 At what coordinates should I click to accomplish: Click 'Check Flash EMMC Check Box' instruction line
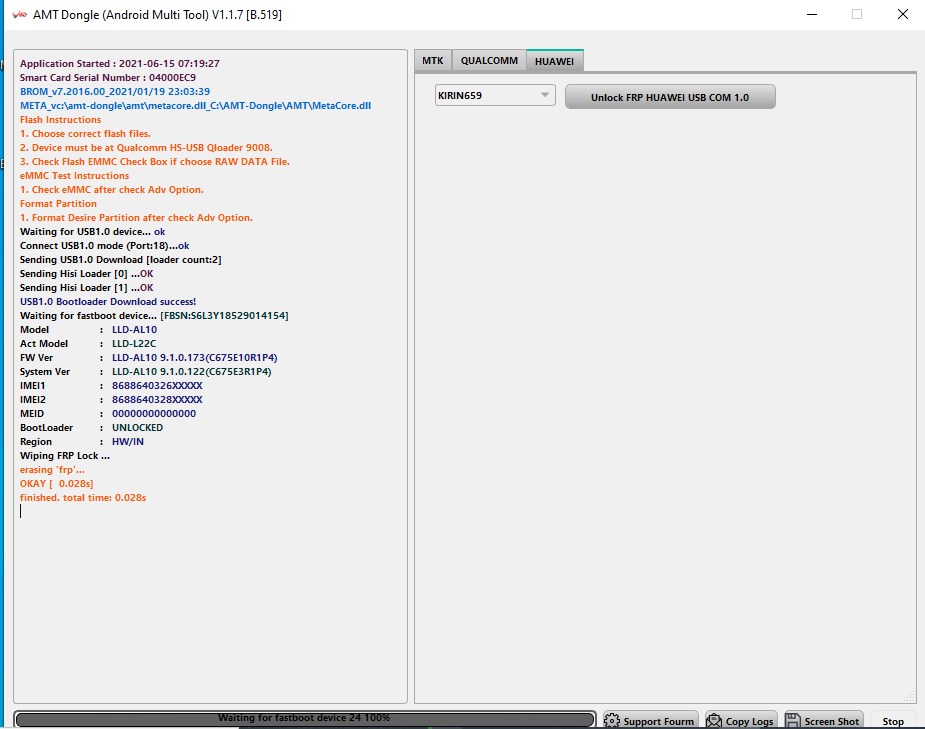click(x=155, y=162)
